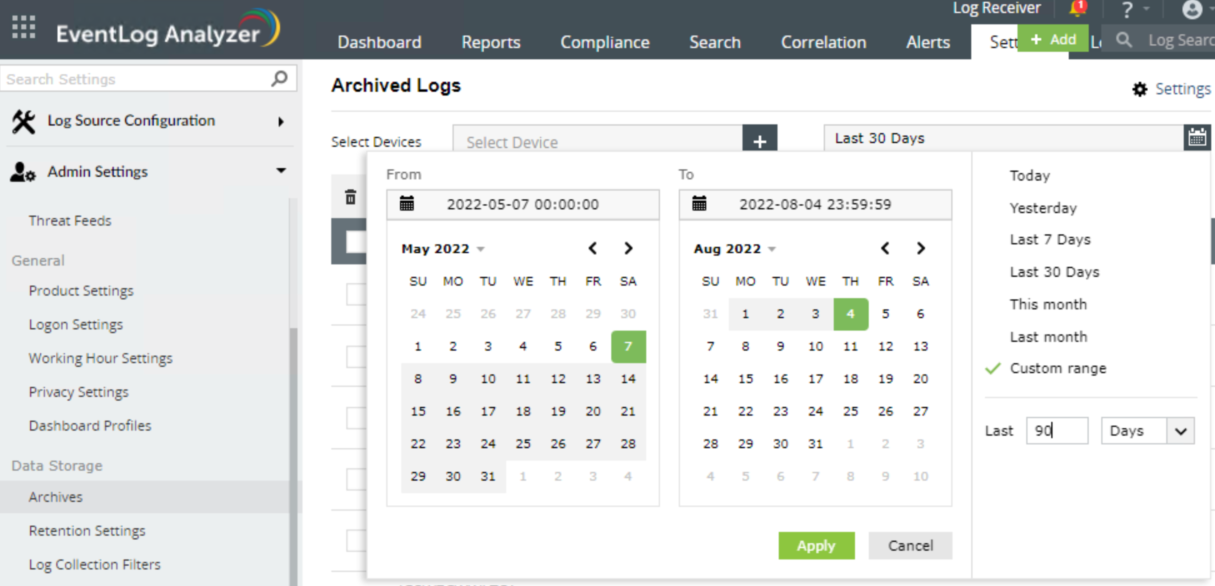1215x586 pixels.
Task: Click the Settings gear icon in Archived Logs
Action: coord(1140,90)
